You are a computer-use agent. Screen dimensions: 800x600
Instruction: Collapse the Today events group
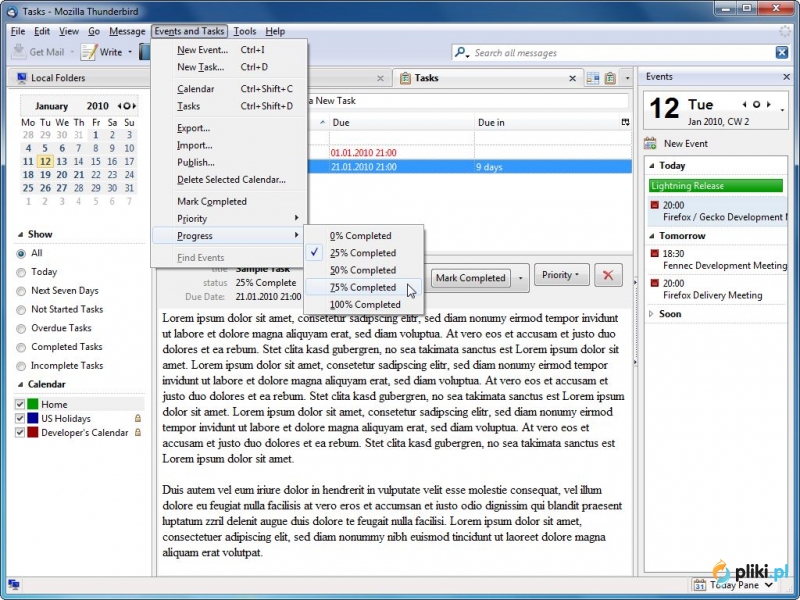pos(652,165)
